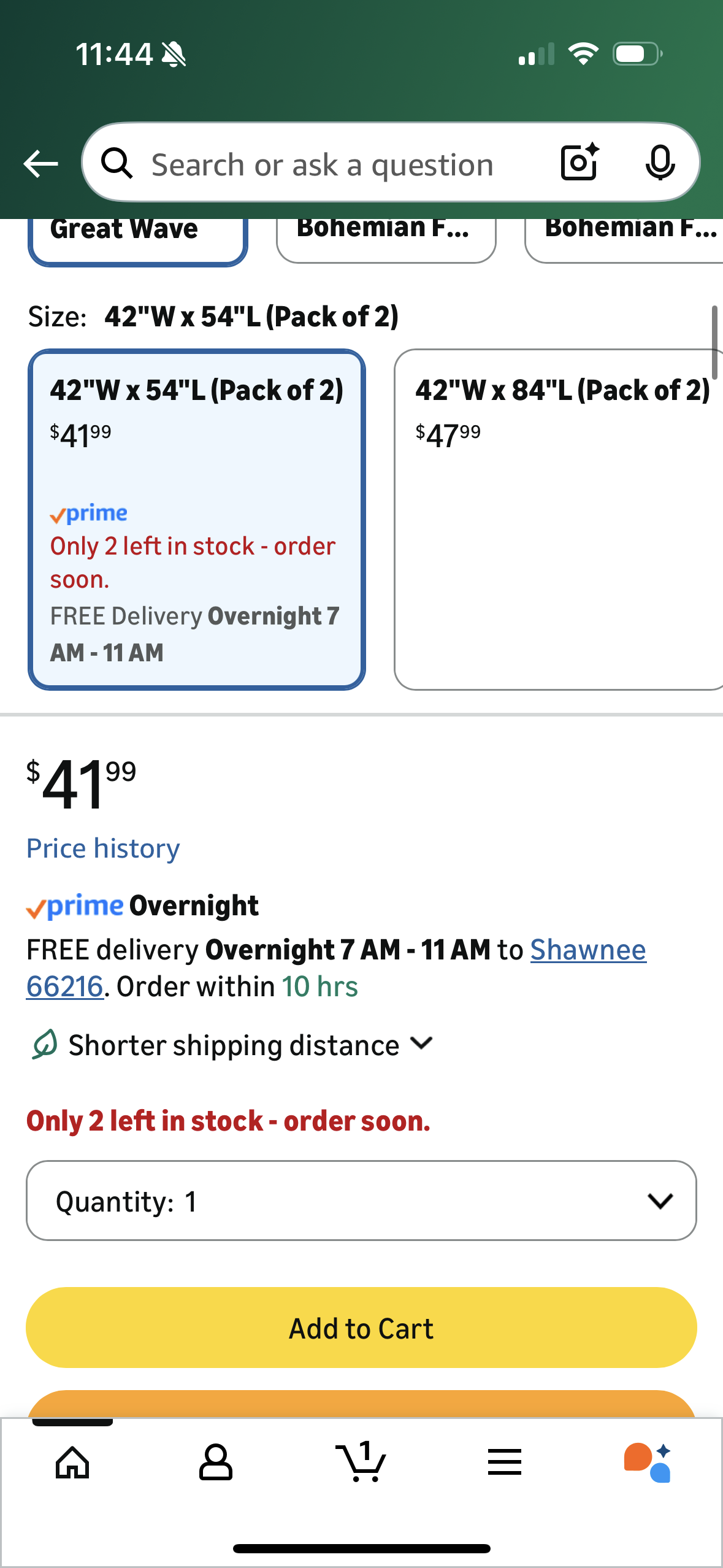
Task: Tap the orange Buy Now button
Action: pyautogui.click(x=361, y=1404)
